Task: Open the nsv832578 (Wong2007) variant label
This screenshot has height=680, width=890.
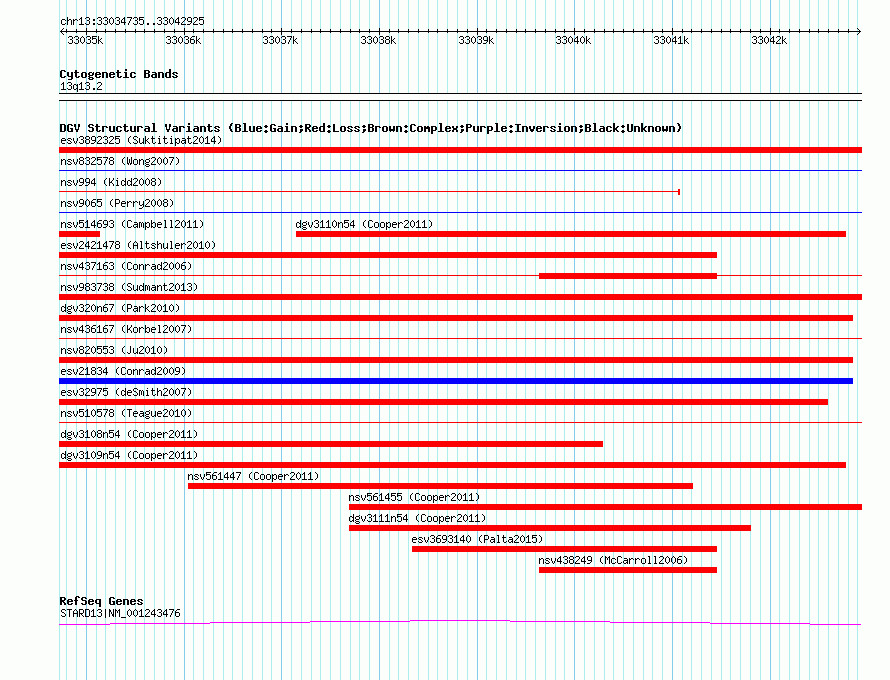Action: [120, 161]
